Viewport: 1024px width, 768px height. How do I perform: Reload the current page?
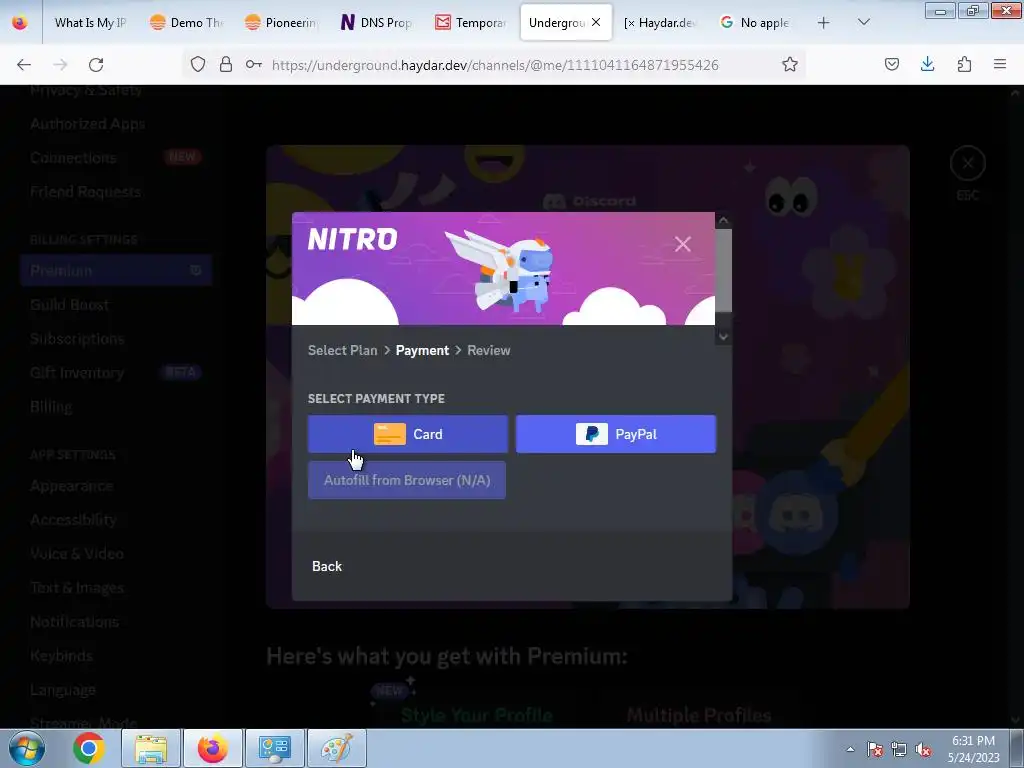[96, 65]
